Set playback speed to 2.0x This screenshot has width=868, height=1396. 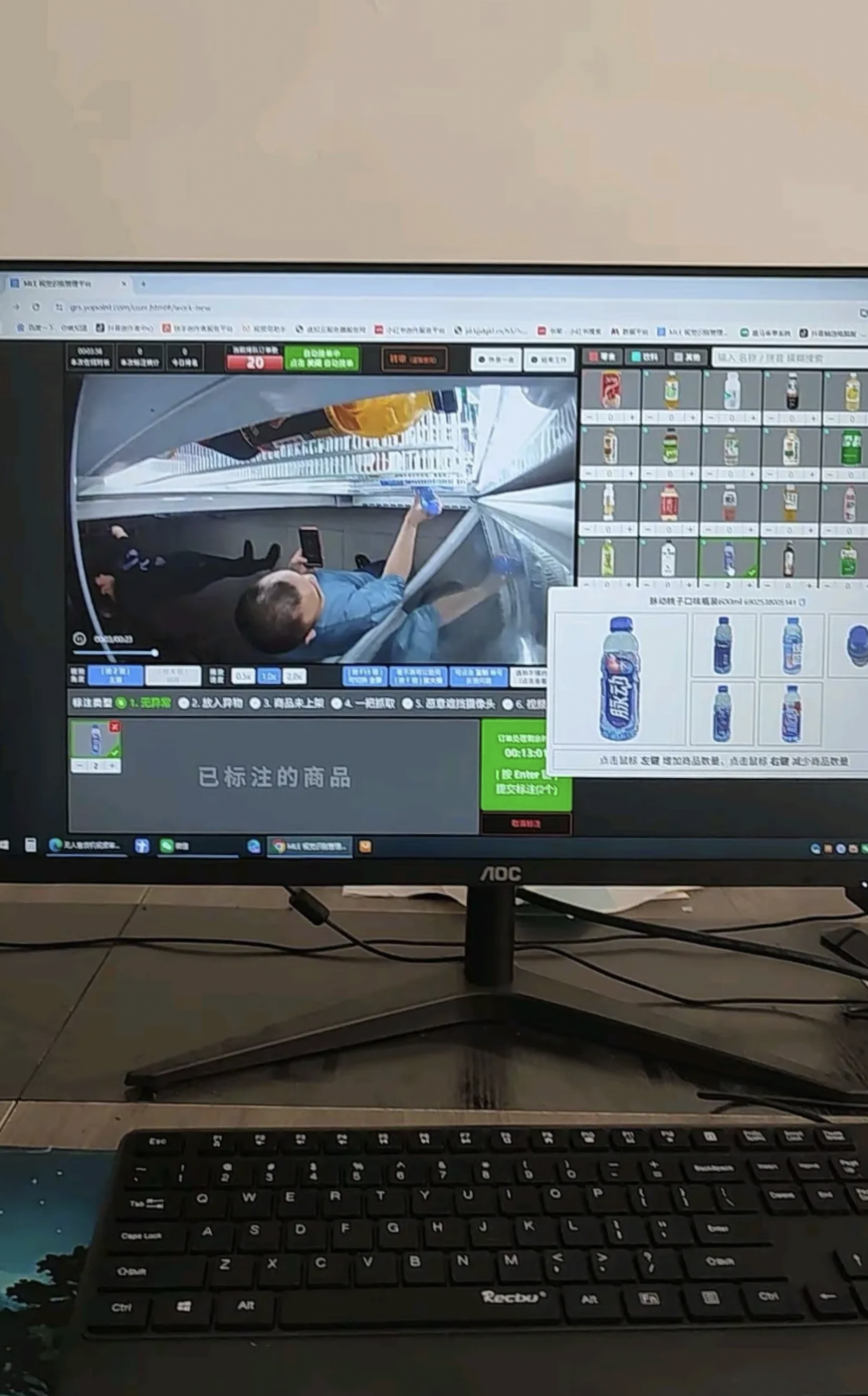[x=294, y=676]
